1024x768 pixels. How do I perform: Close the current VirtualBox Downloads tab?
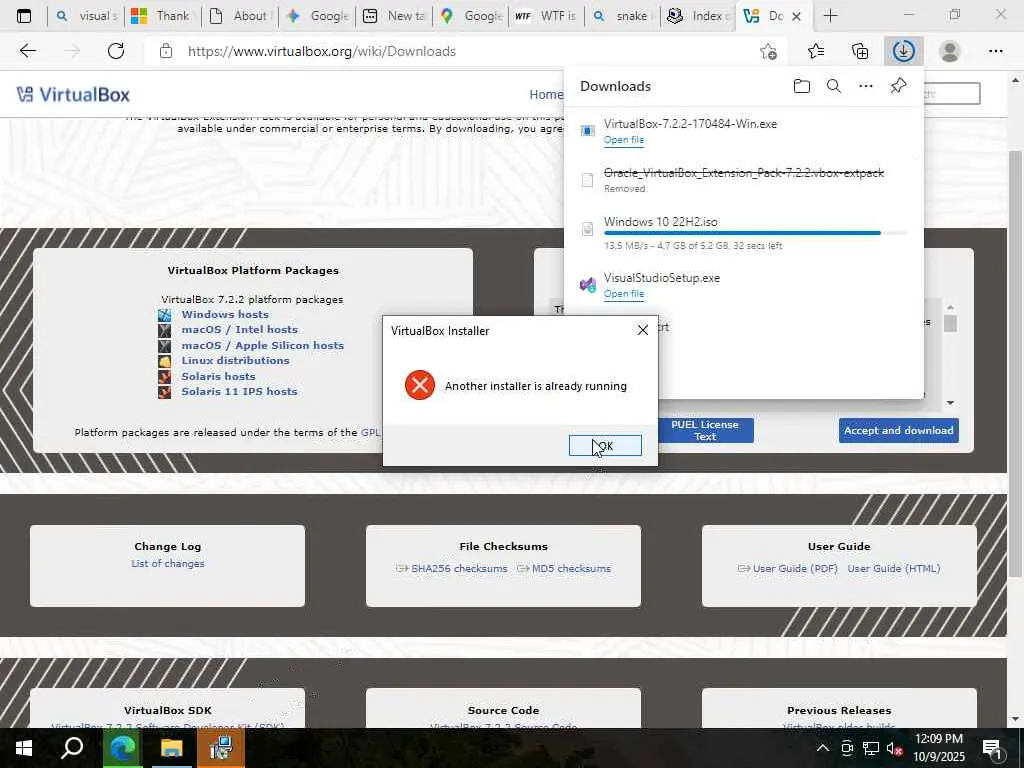[796, 16]
